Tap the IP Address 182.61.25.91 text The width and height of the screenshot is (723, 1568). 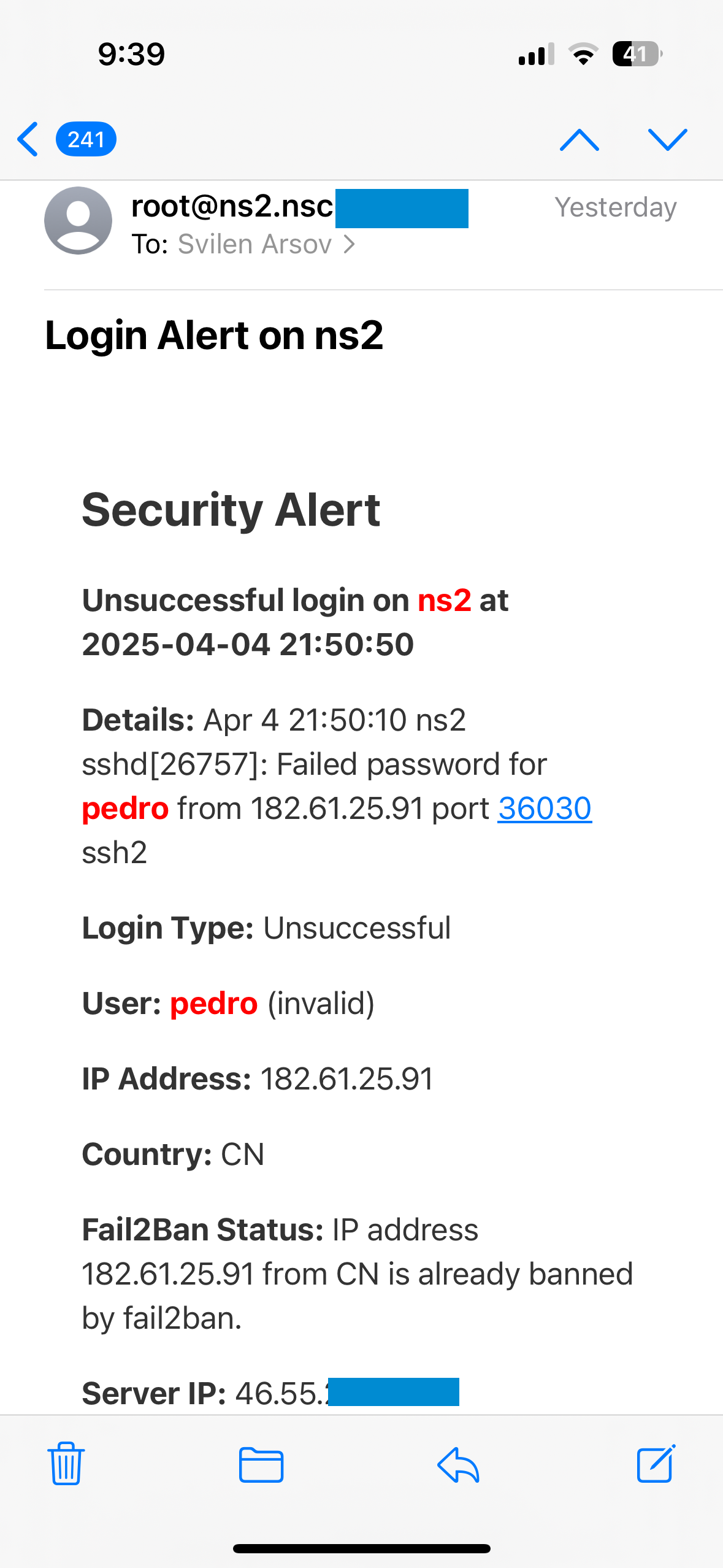point(258,1079)
